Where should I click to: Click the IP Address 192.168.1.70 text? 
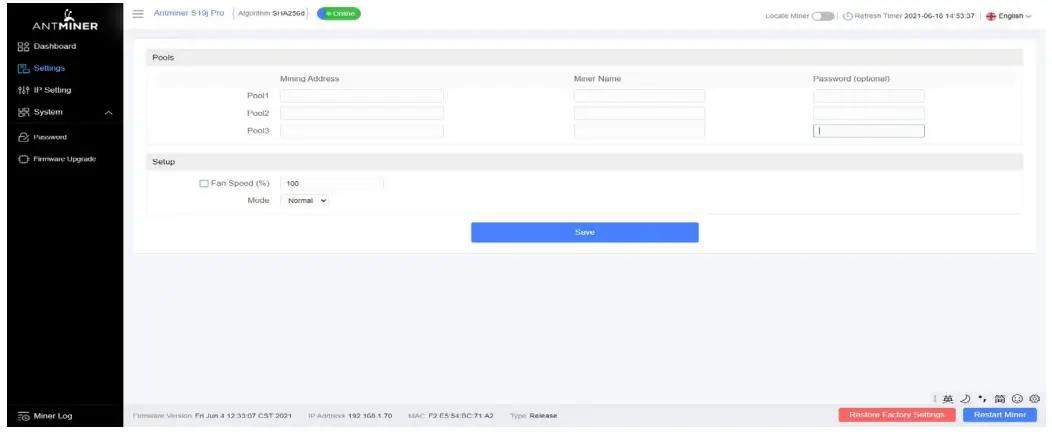click(x=350, y=416)
